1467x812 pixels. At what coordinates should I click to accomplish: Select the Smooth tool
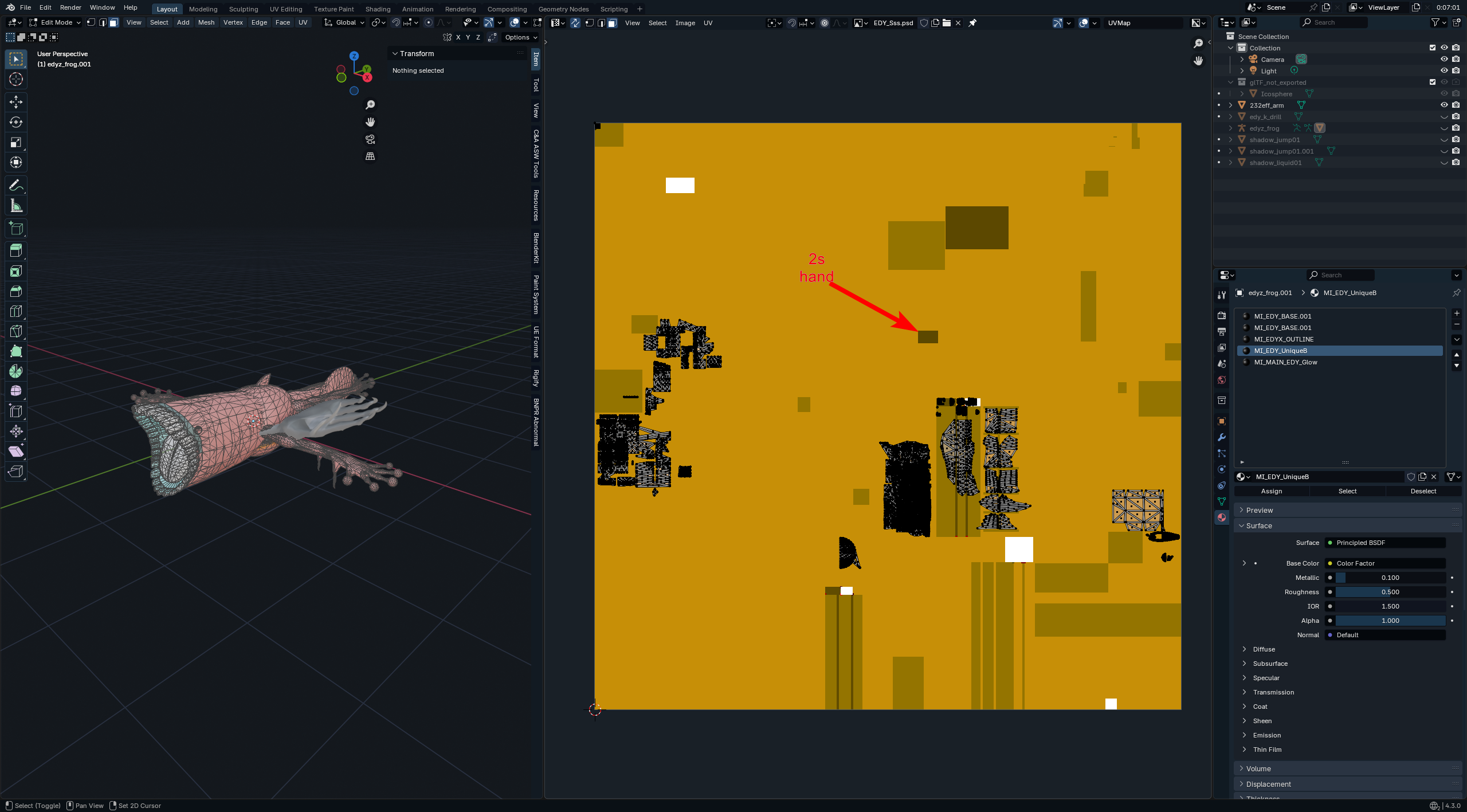(x=16, y=391)
